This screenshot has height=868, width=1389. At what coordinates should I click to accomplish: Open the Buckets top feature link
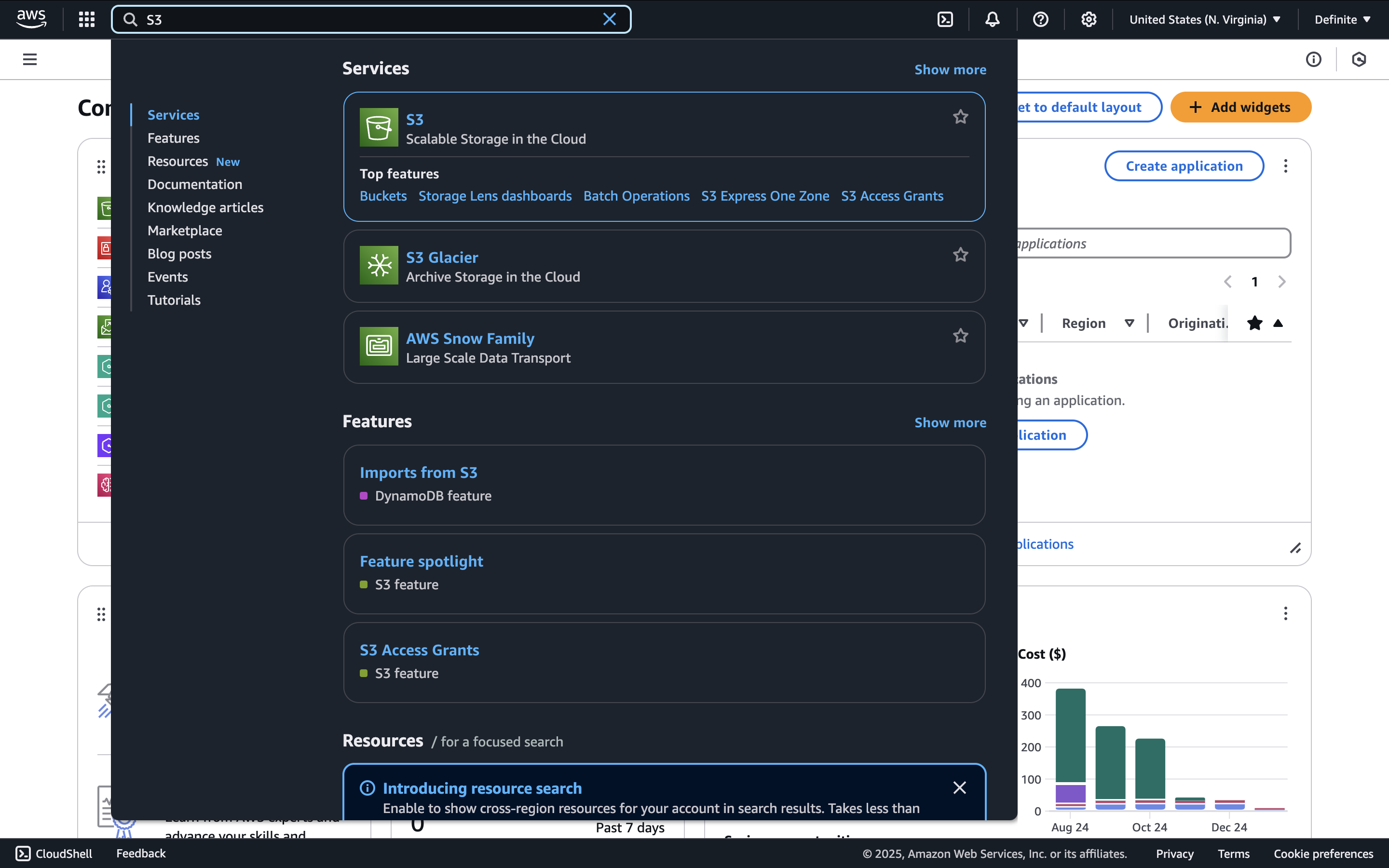[x=383, y=196]
